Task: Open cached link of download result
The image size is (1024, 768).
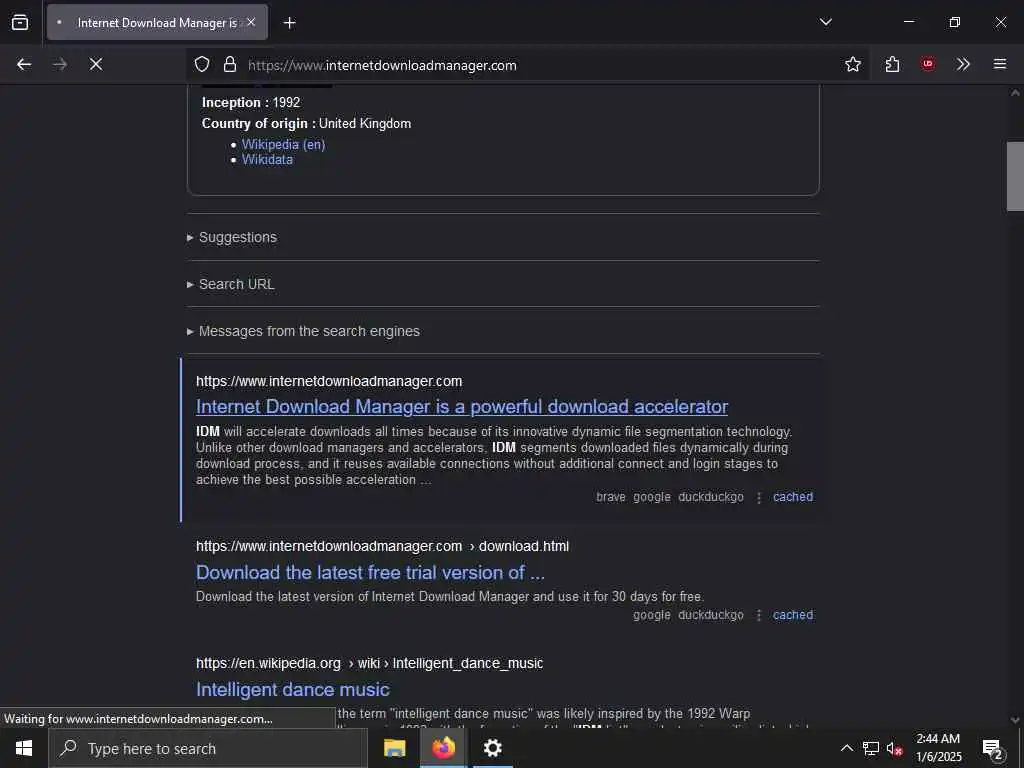Action: coord(793,615)
